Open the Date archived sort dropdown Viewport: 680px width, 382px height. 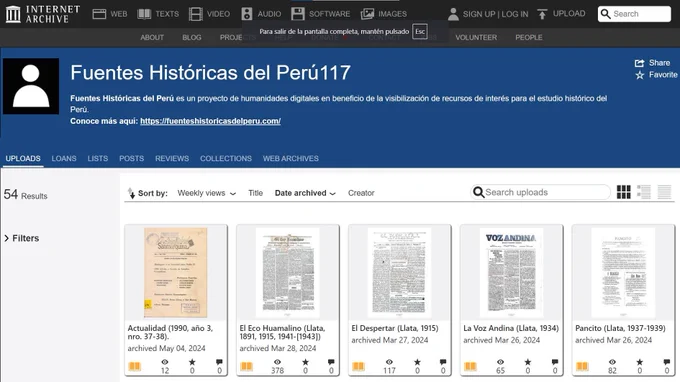(305, 193)
